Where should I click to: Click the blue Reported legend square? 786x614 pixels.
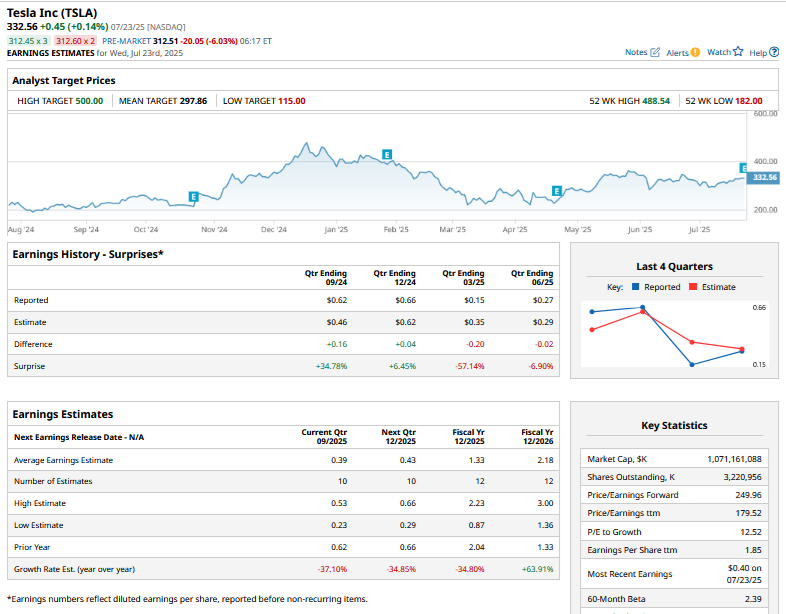point(636,287)
